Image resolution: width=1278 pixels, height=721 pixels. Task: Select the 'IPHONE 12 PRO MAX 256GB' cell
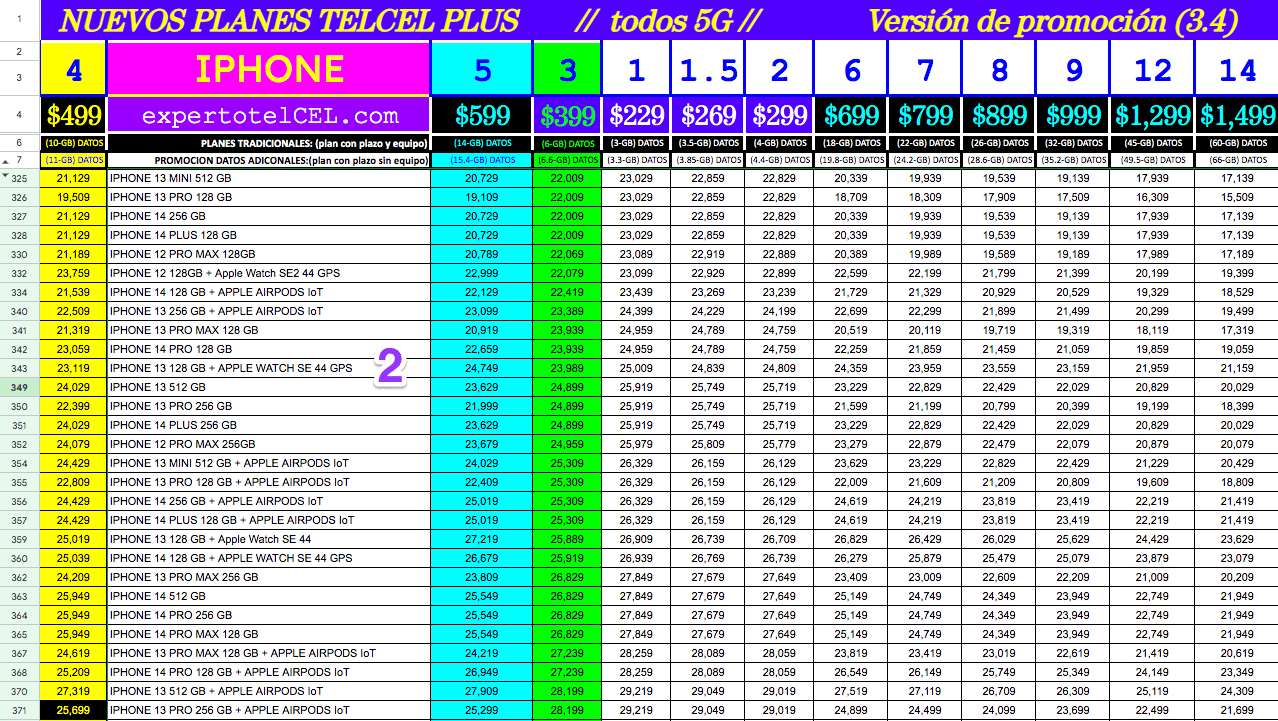point(269,444)
